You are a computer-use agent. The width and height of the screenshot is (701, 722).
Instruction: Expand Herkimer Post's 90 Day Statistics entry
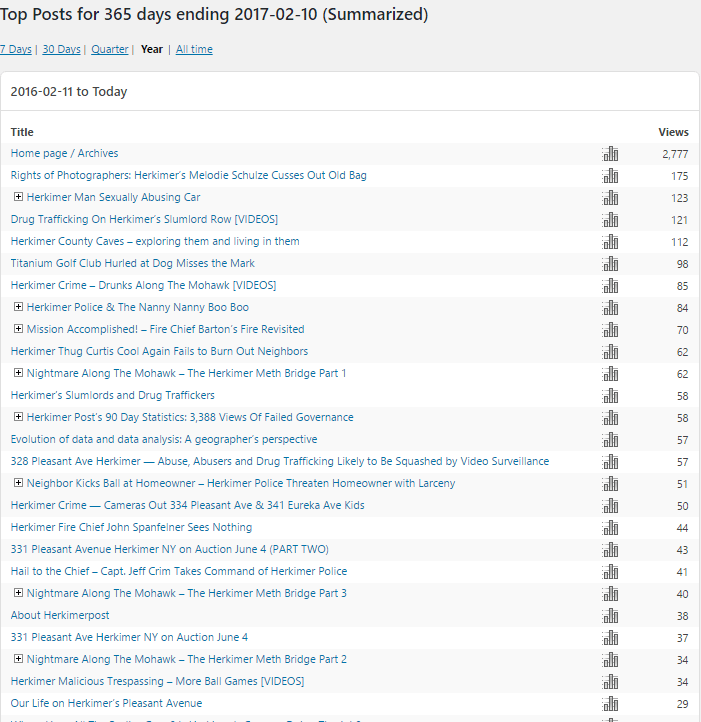18,417
